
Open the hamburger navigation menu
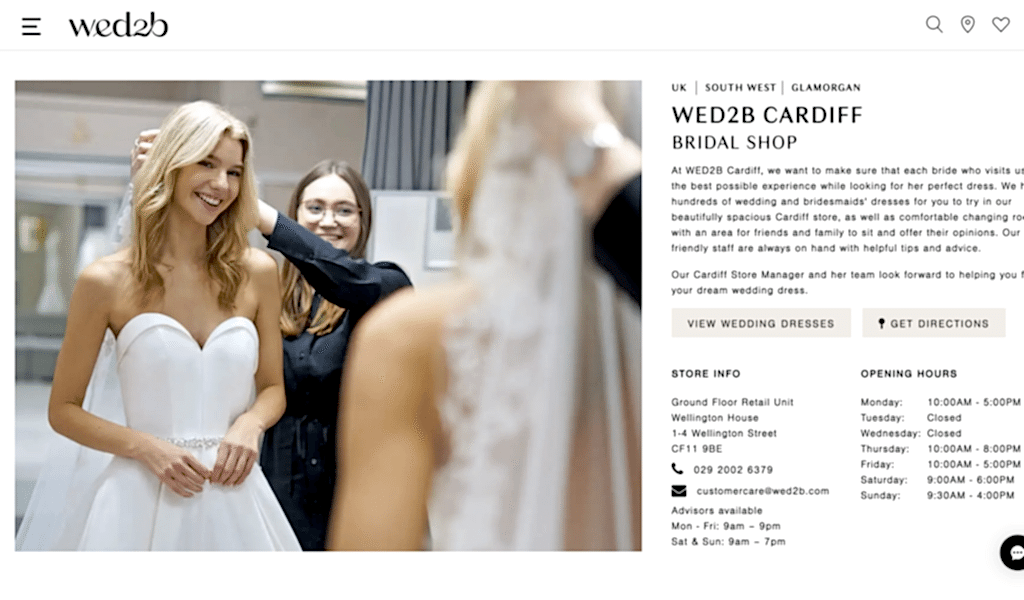[x=31, y=26]
